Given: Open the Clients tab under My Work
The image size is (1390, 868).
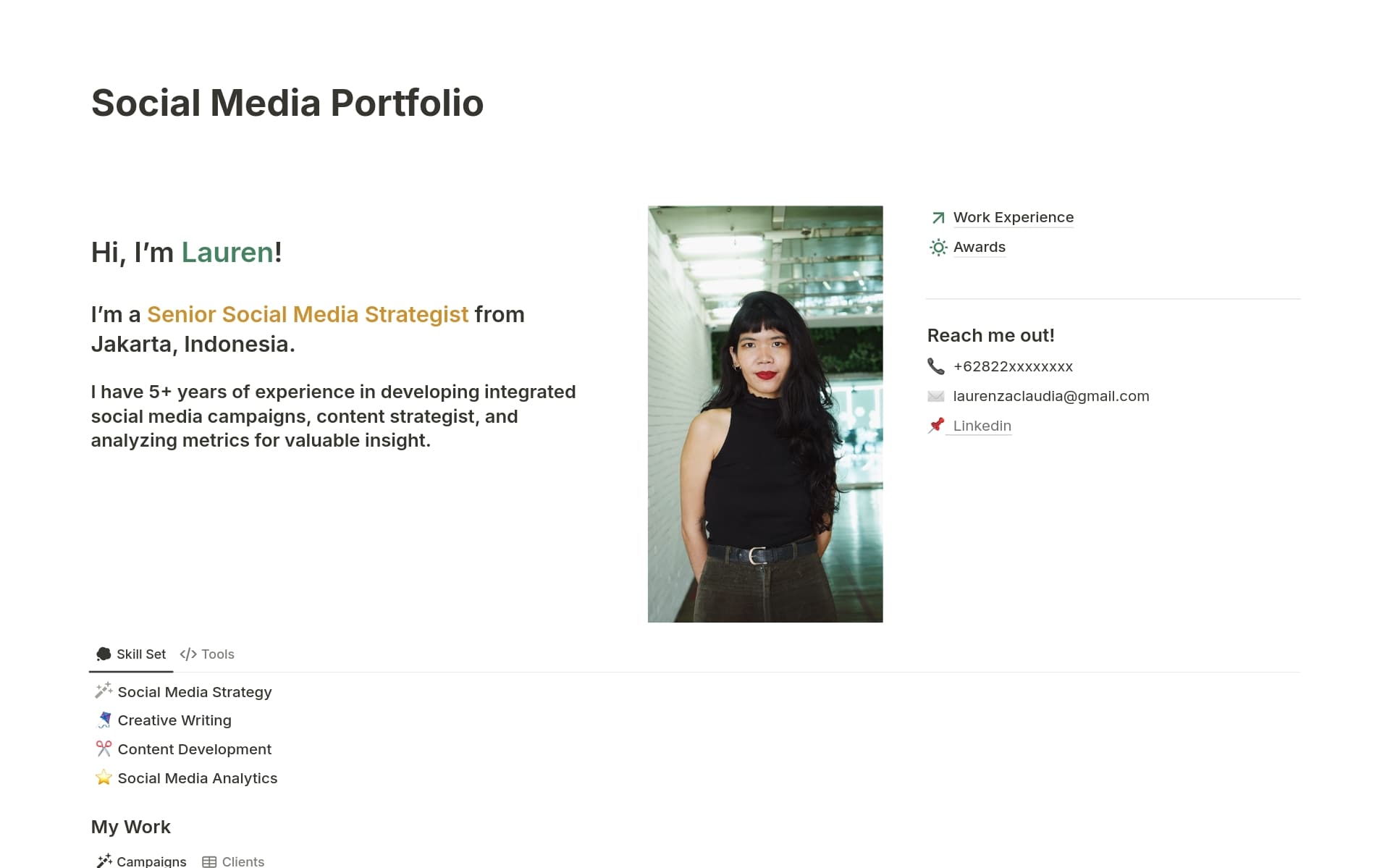Looking at the screenshot, I should [243, 861].
